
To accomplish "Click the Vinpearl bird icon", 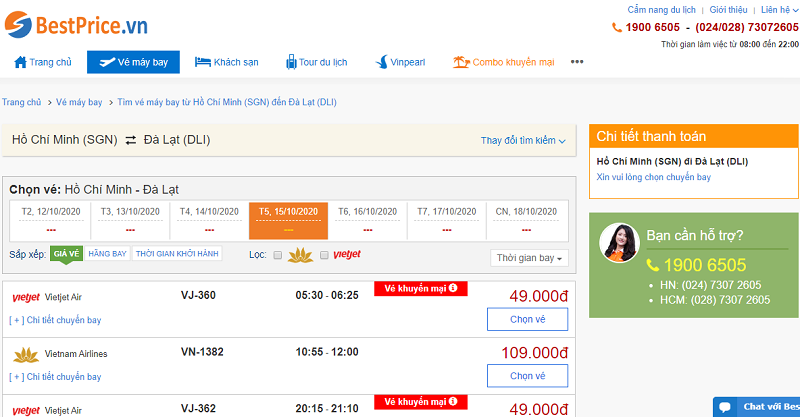I will pyautogui.click(x=382, y=62).
